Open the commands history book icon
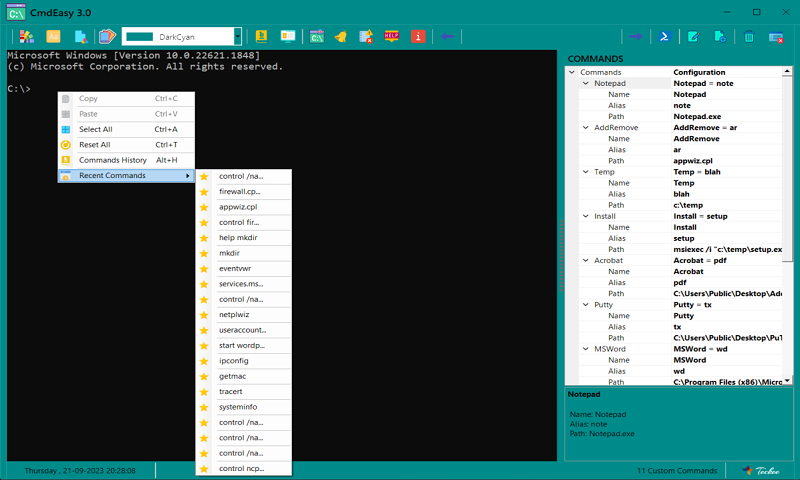Screen dimensions: 800x480 point(261,36)
